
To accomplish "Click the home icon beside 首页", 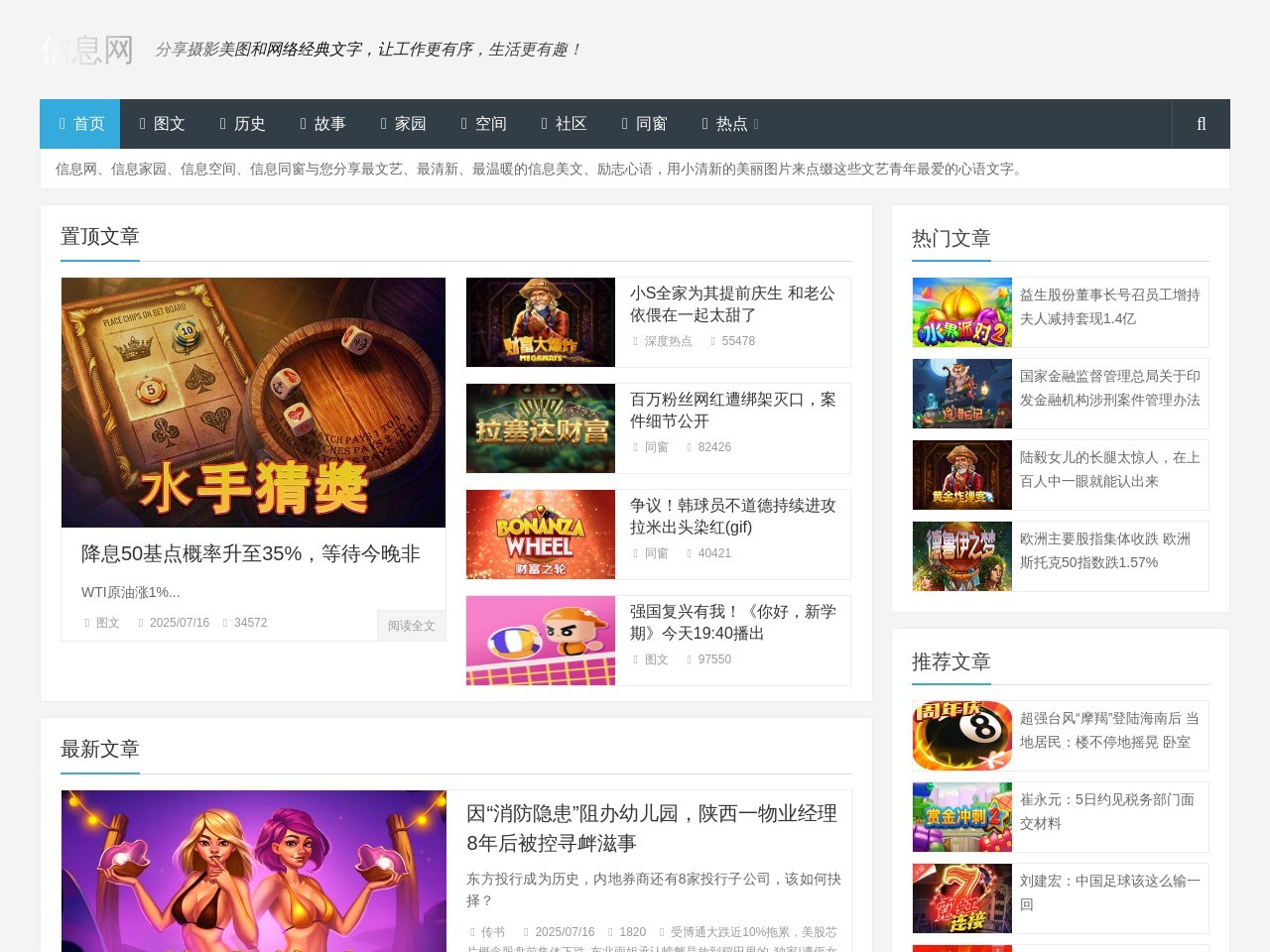I will (61, 123).
